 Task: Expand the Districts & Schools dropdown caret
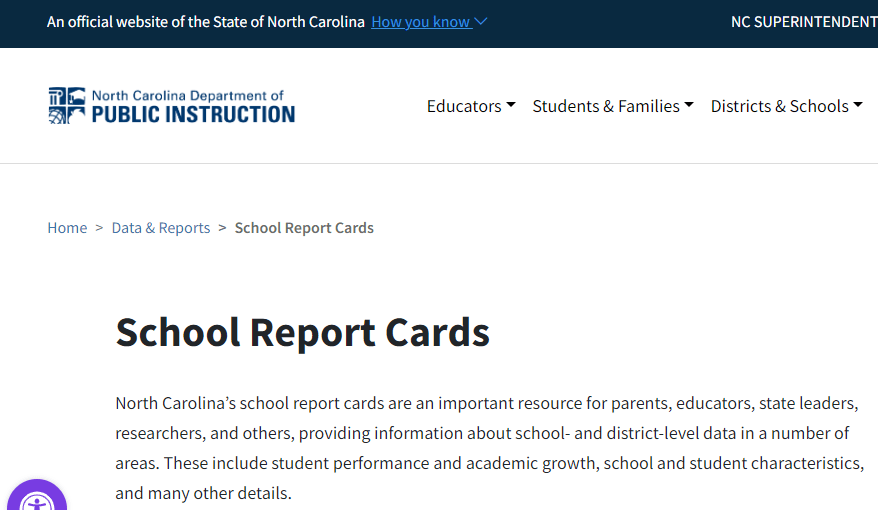point(858,105)
